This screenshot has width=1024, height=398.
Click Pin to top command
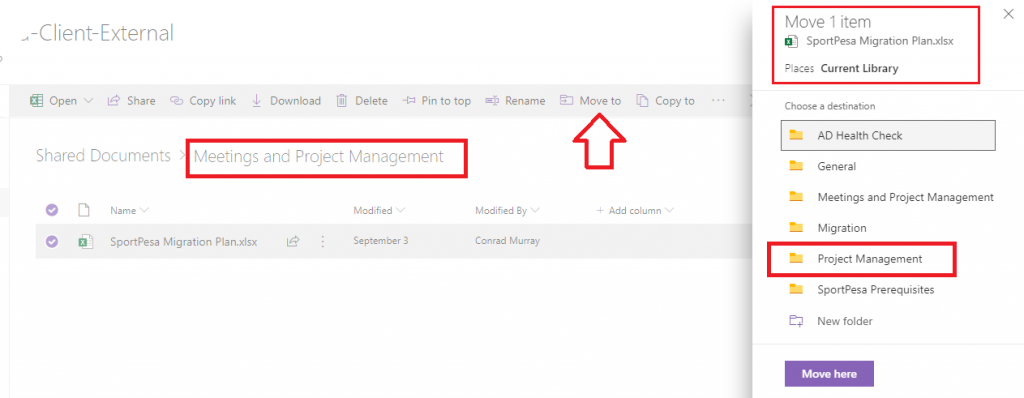point(436,101)
